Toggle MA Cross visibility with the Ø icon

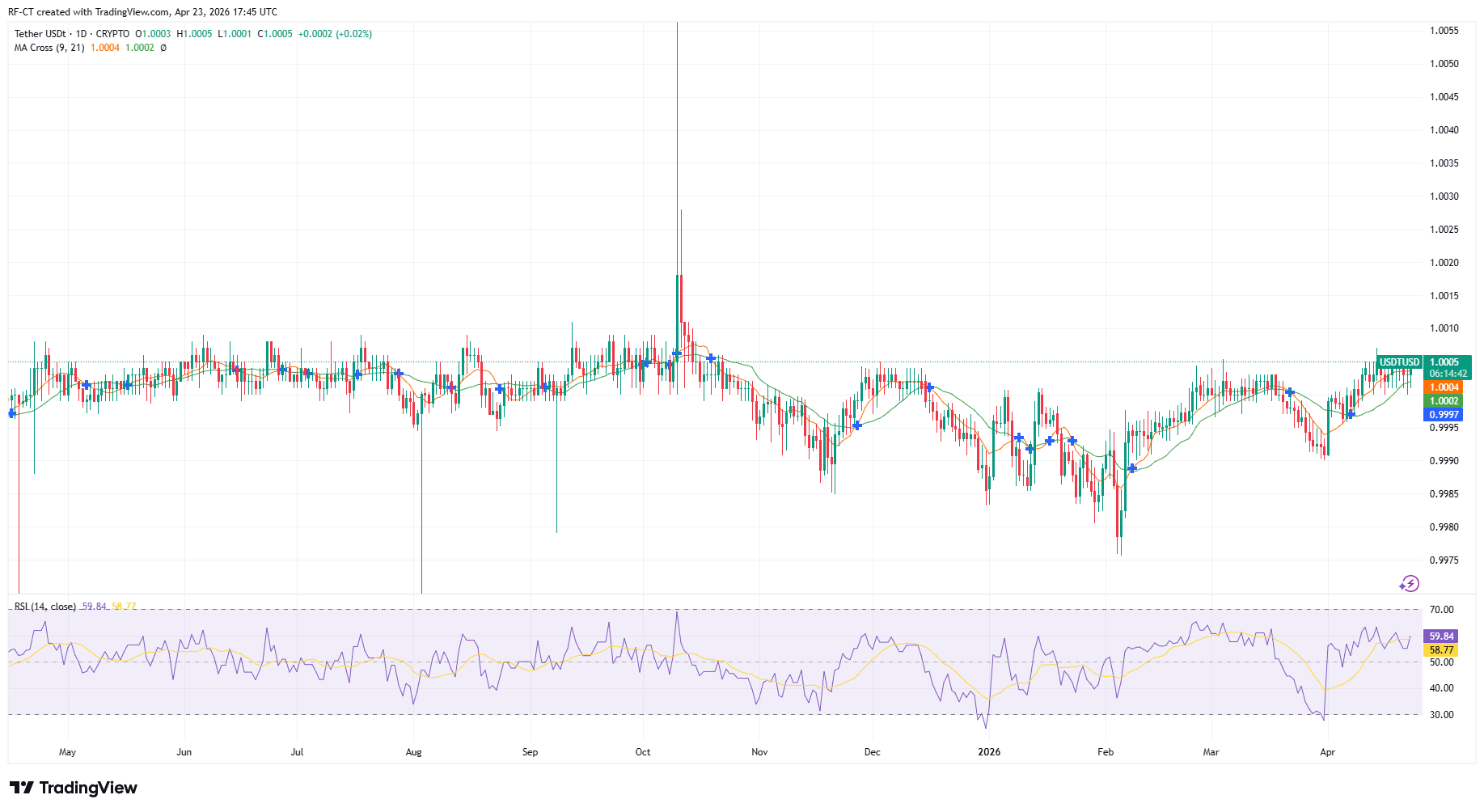click(x=162, y=48)
